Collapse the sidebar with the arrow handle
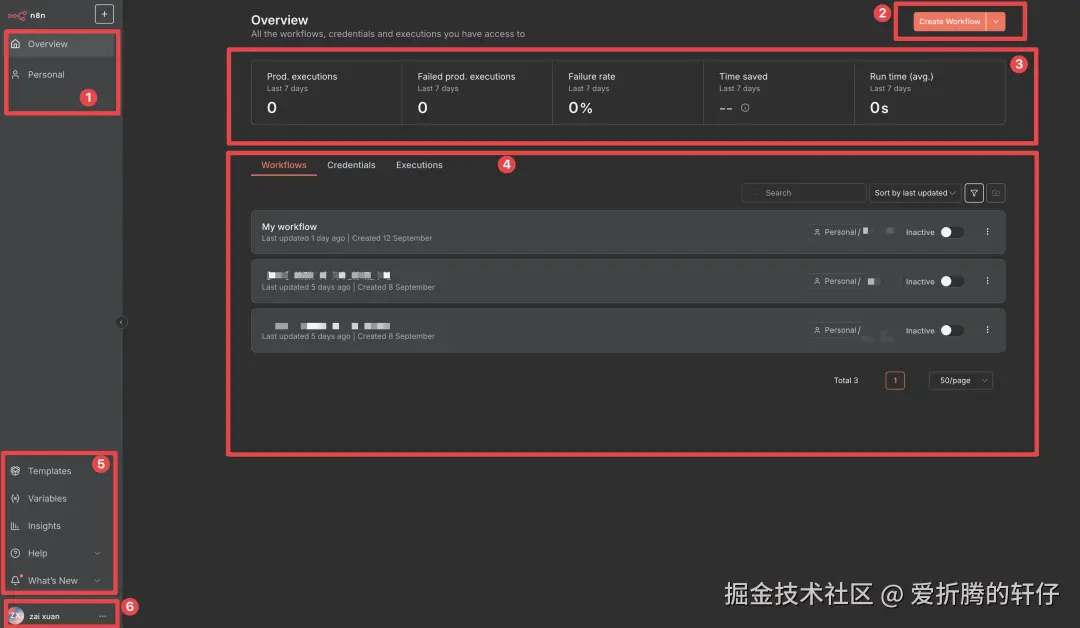This screenshot has height=628, width=1080. tap(121, 322)
